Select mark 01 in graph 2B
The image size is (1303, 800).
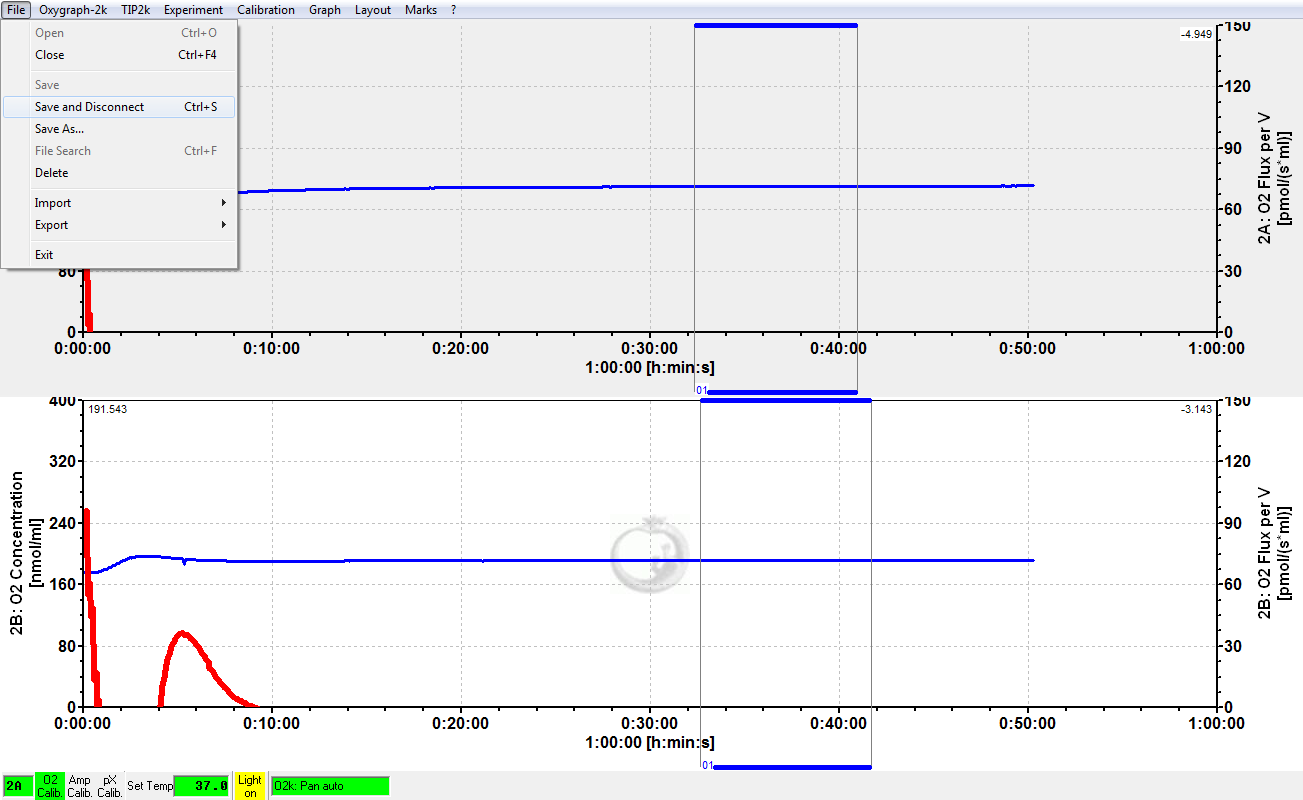(x=707, y=766)
